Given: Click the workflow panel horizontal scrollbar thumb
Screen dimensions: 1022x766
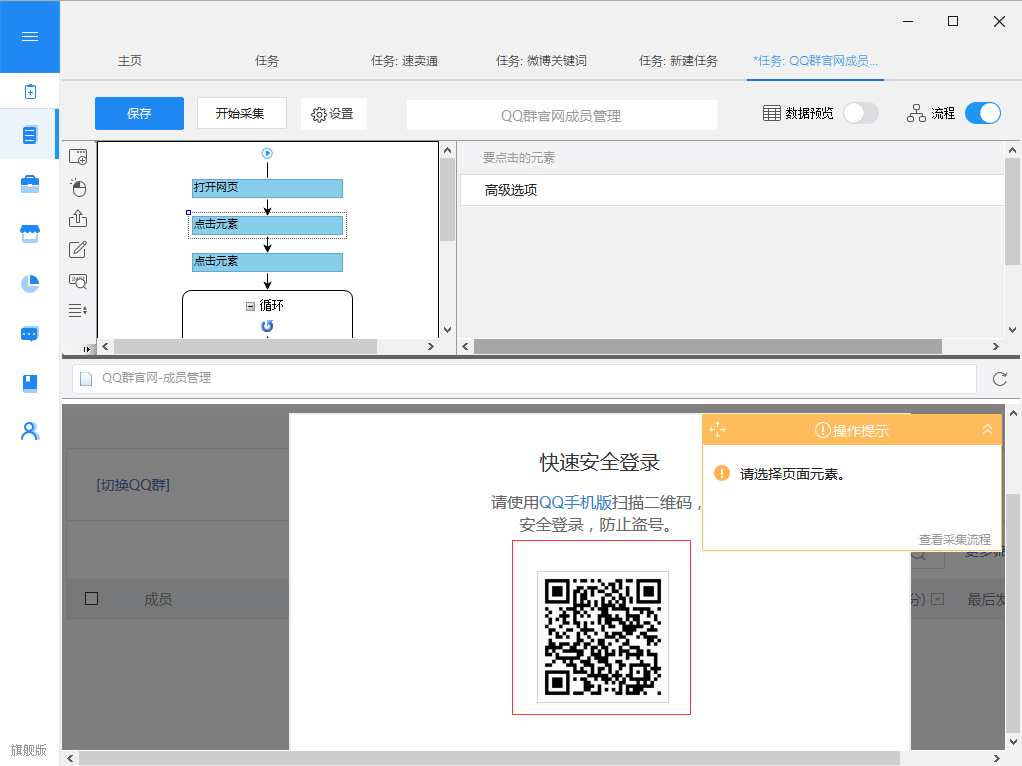Looking at the screenshot, I should 246,347.
